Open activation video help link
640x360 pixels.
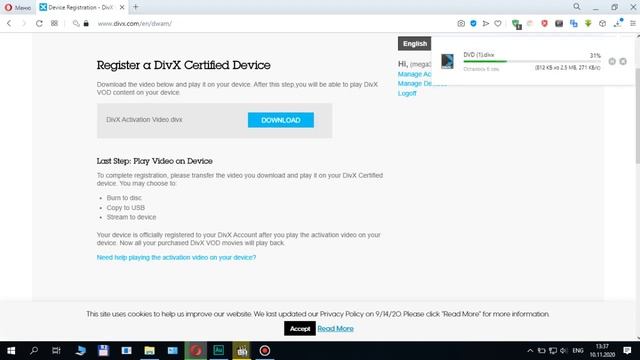click(x=176, y=258)
